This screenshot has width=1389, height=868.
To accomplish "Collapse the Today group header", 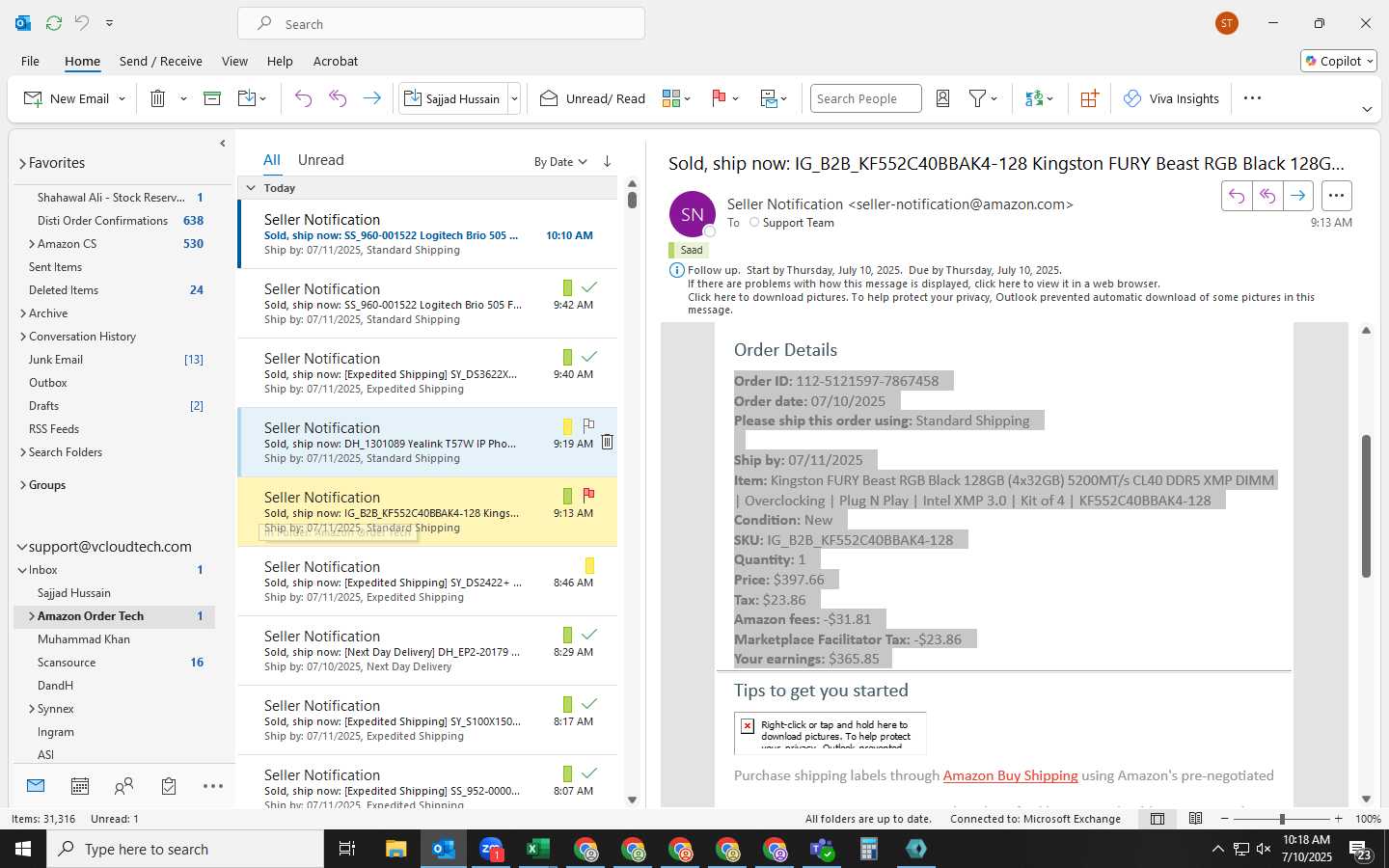I will tap(251, 188).
